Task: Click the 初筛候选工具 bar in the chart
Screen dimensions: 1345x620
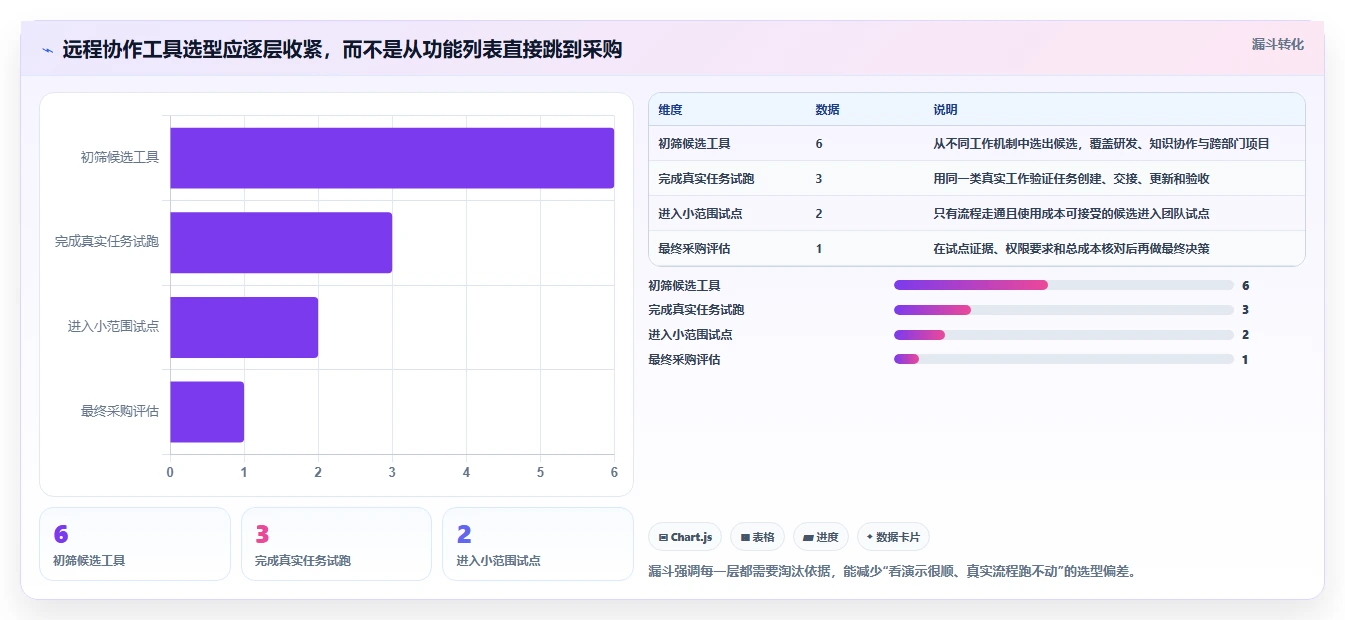Action: point(392,158)
